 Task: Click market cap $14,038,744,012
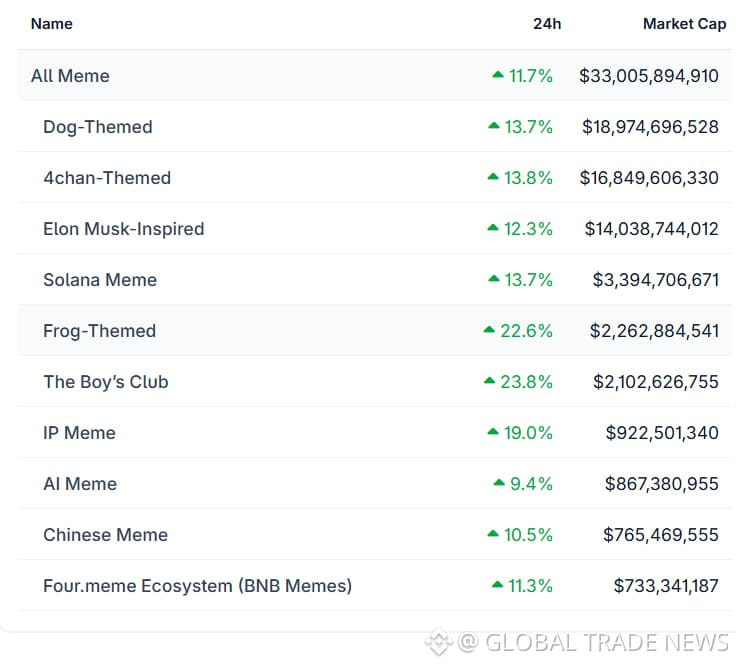(x=652, y=229)
